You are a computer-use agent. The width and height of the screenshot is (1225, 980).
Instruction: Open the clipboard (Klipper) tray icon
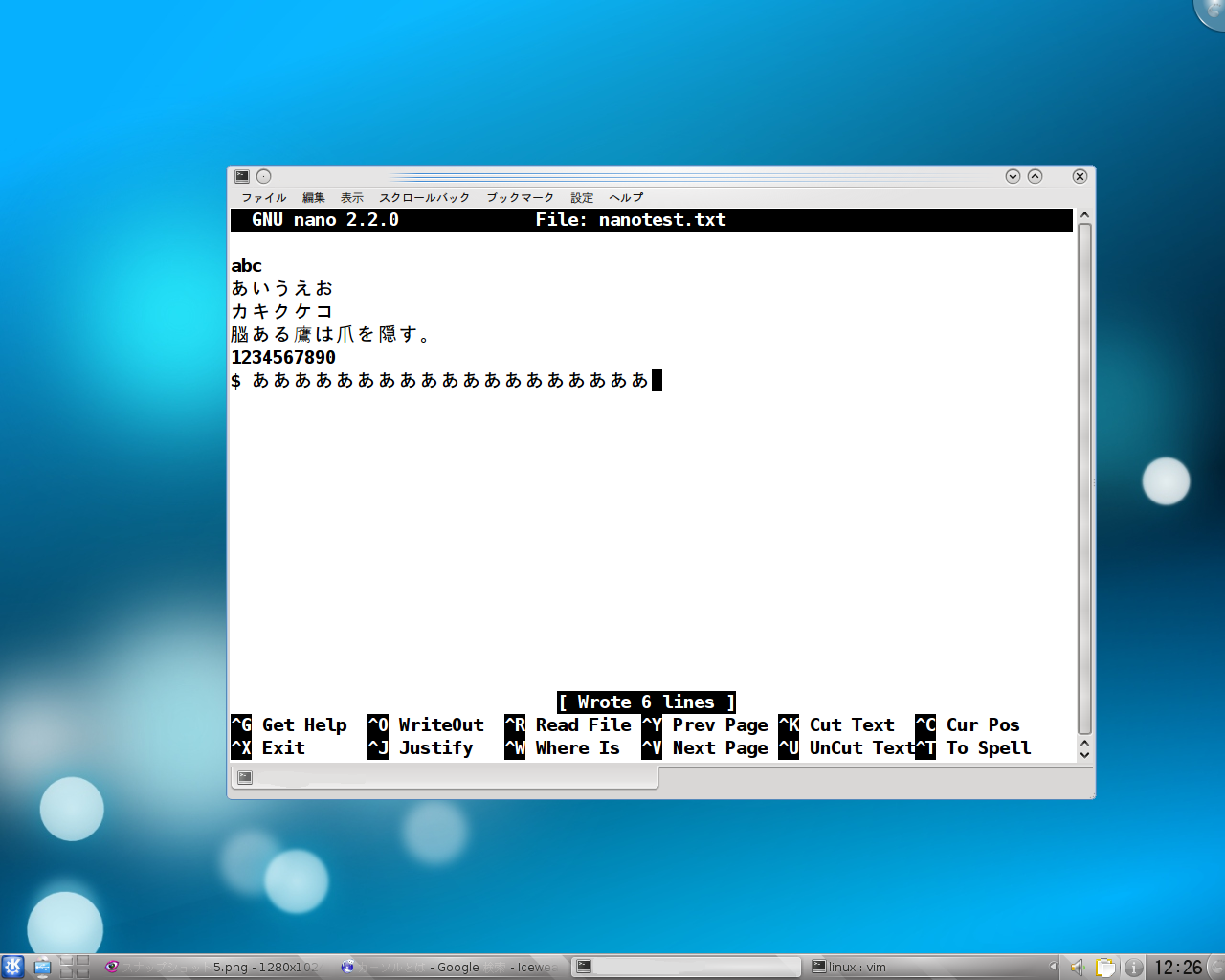(x=1105, y=967)
